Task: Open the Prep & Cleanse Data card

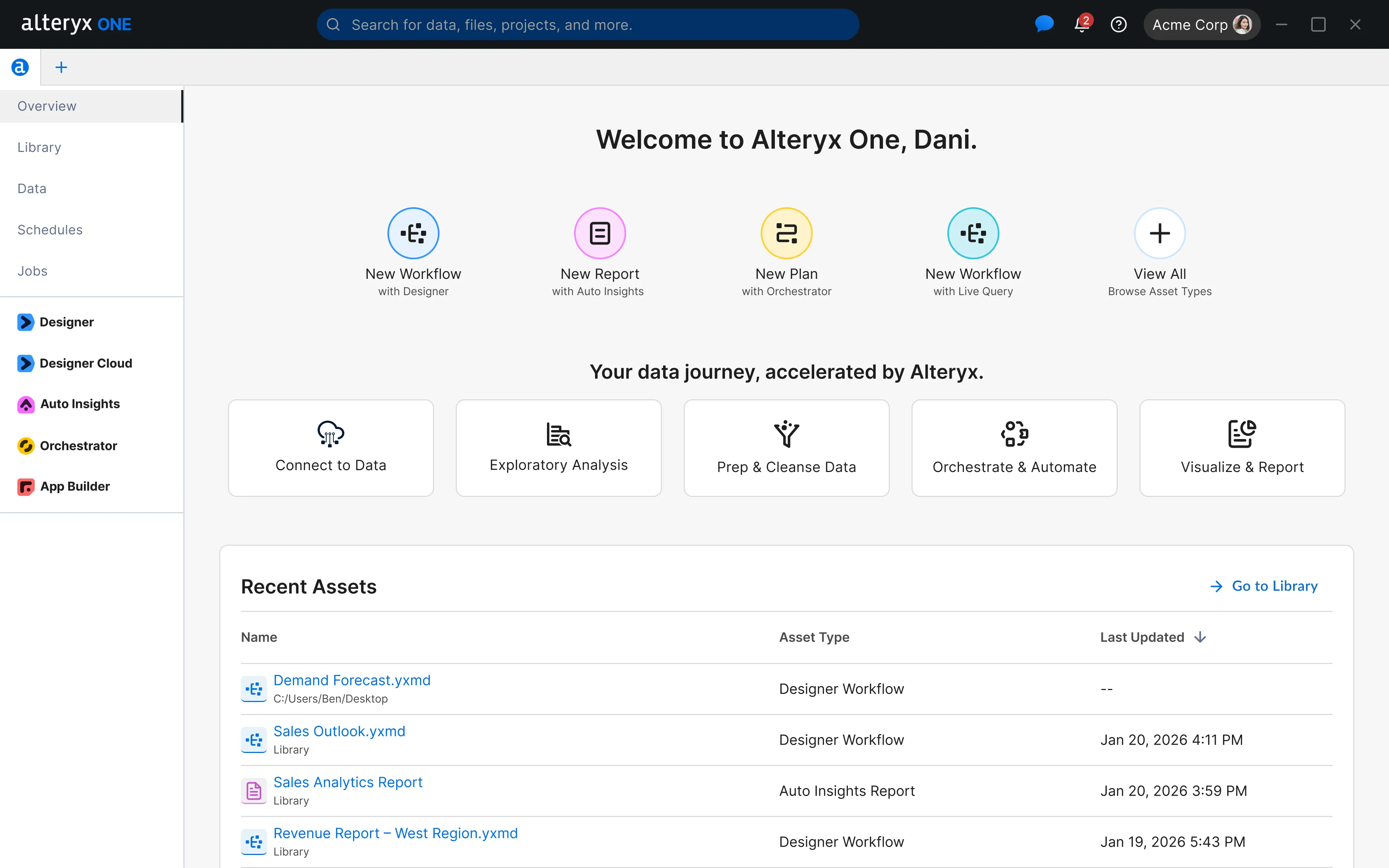Action: point(786,448)
